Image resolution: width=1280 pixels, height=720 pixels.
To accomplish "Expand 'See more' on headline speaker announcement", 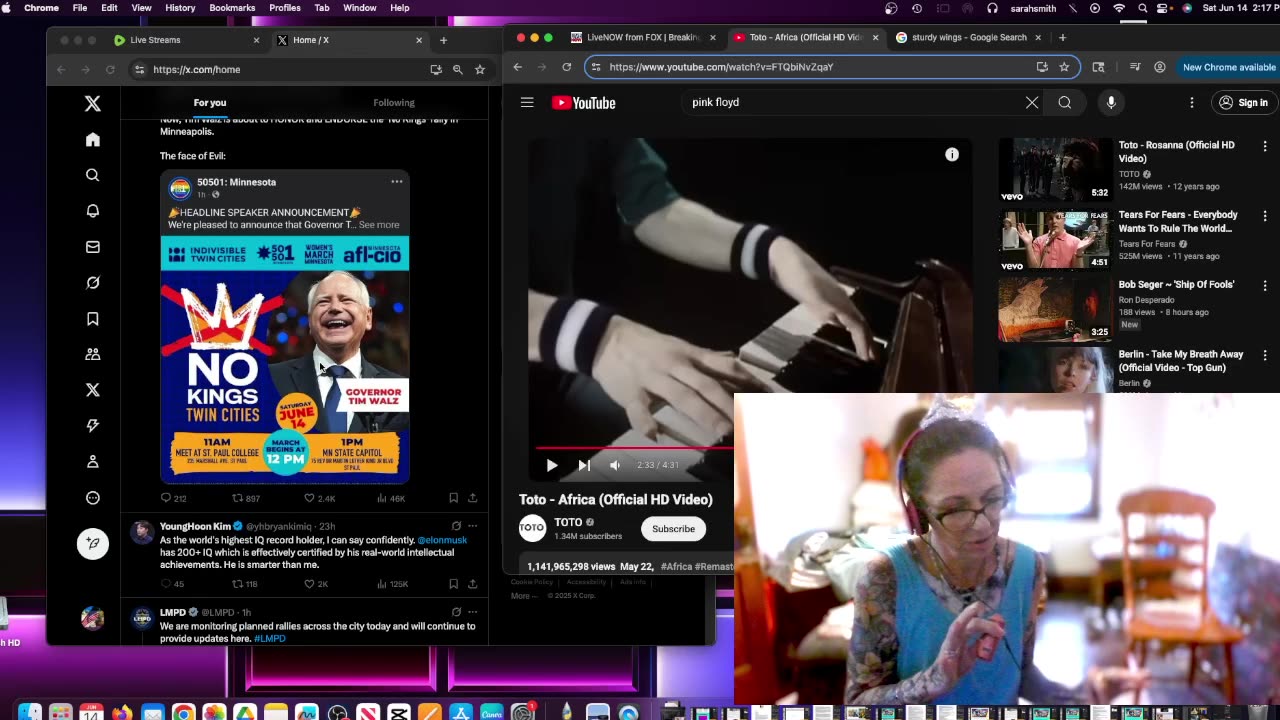I will coord(379,225).
